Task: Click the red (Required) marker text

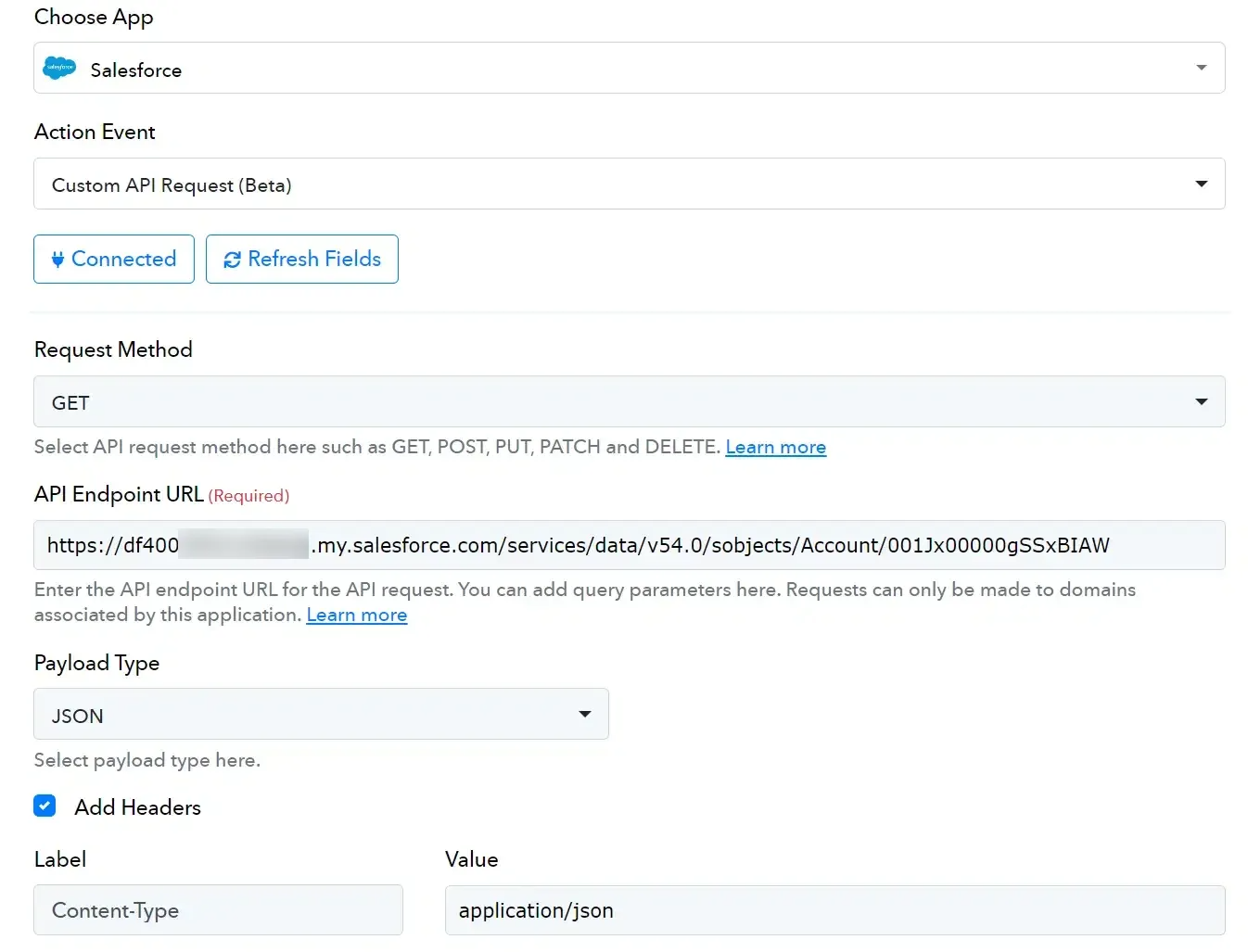Action: point(249,496)
